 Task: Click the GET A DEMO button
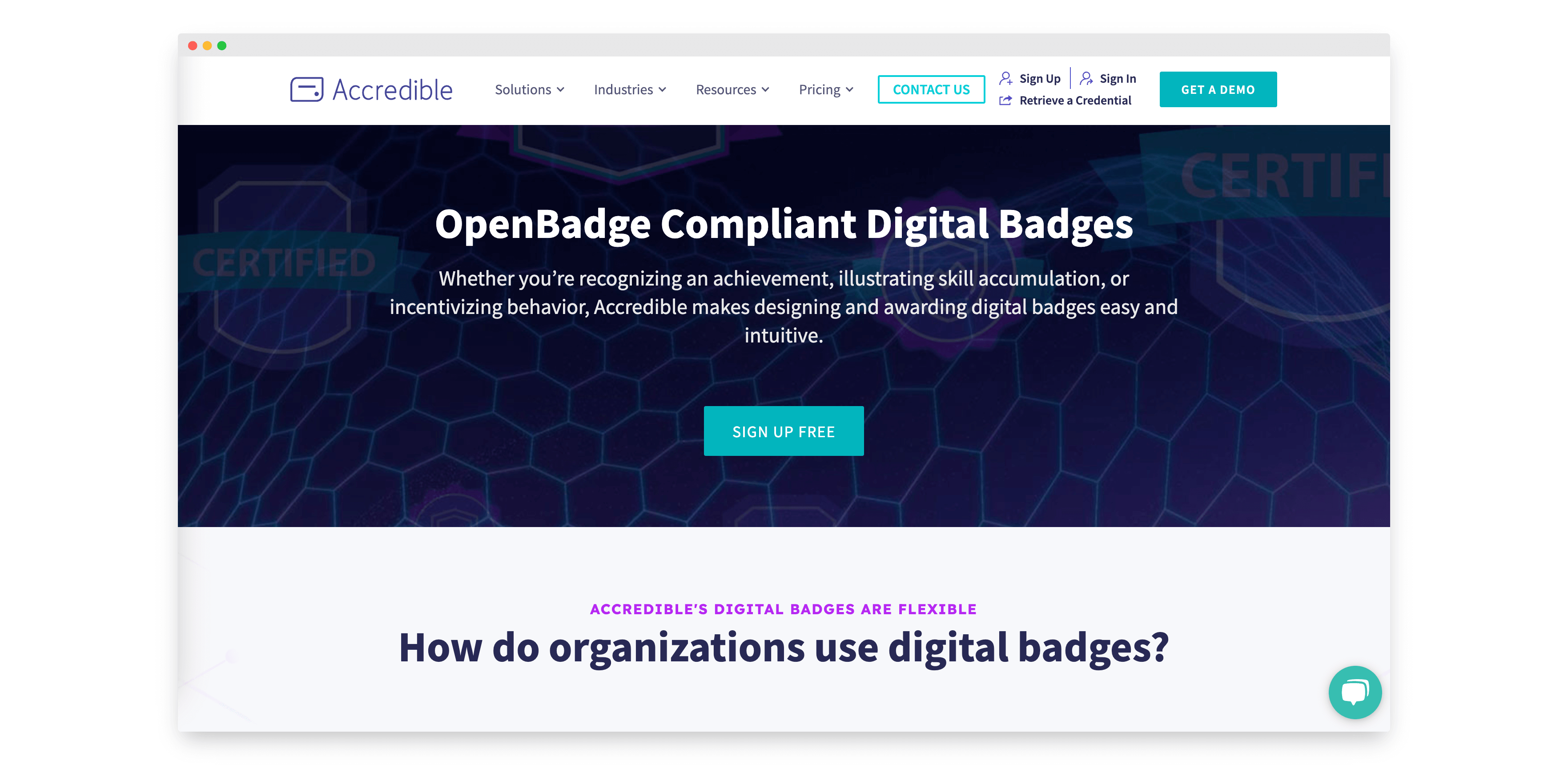coord(1218,89)
